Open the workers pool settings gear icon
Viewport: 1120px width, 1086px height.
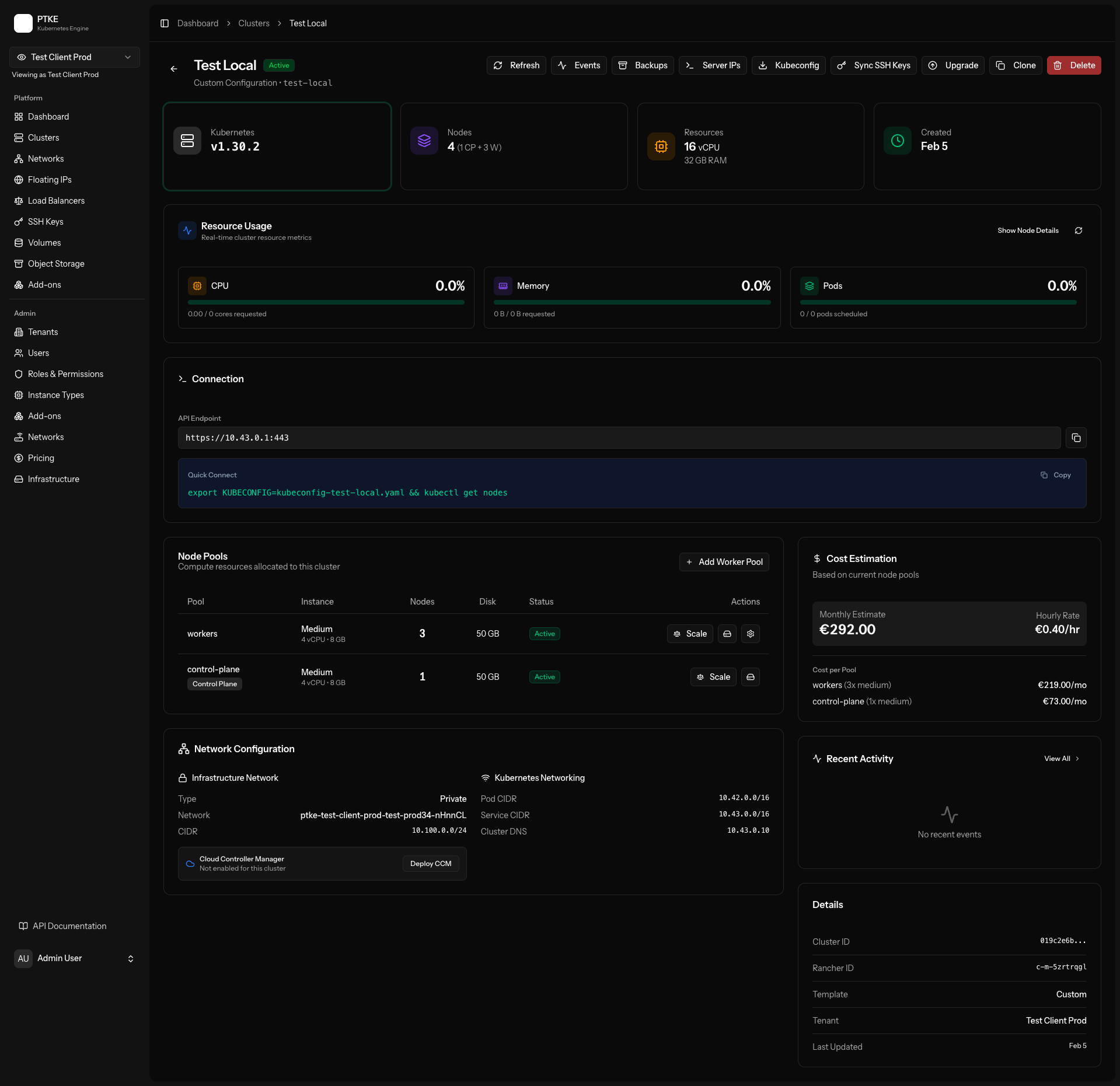click(x=750, y=634)
